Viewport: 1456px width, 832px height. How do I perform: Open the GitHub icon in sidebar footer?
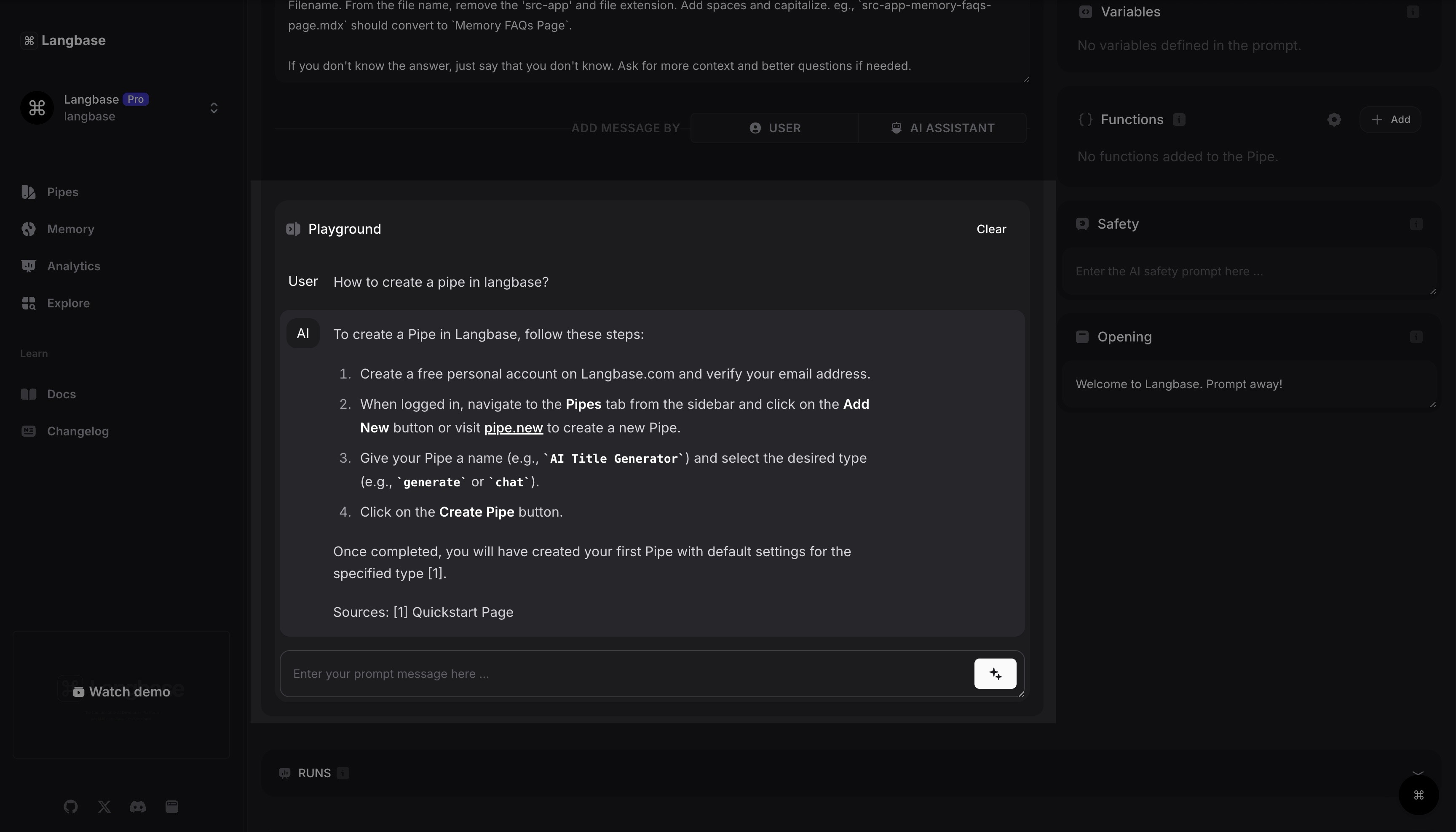[71, 806]
